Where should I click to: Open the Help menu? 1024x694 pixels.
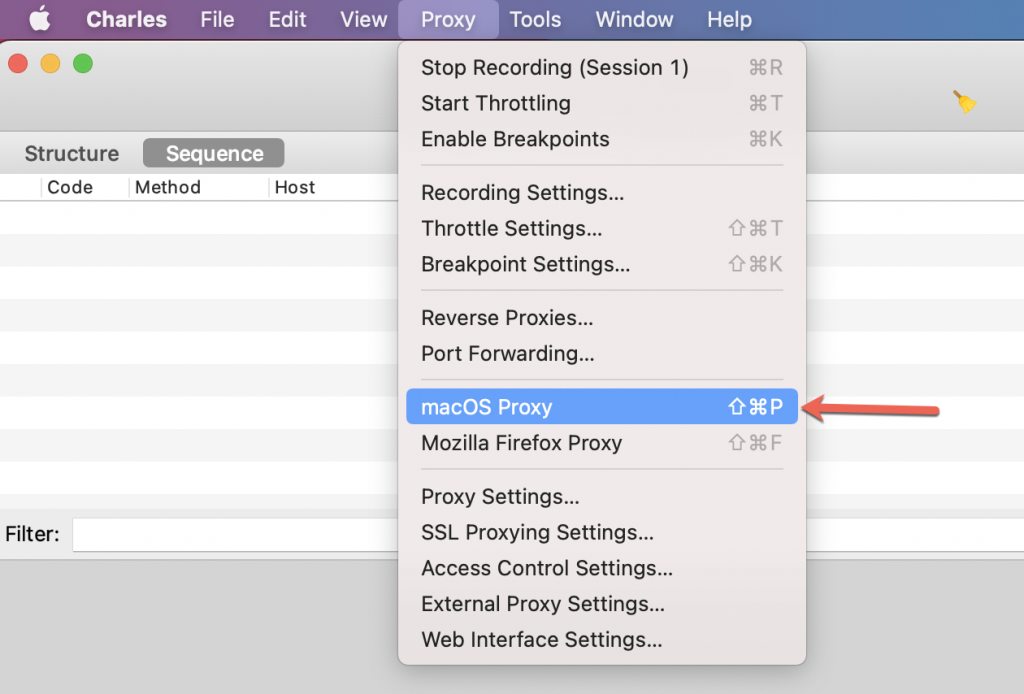(729, 20)
